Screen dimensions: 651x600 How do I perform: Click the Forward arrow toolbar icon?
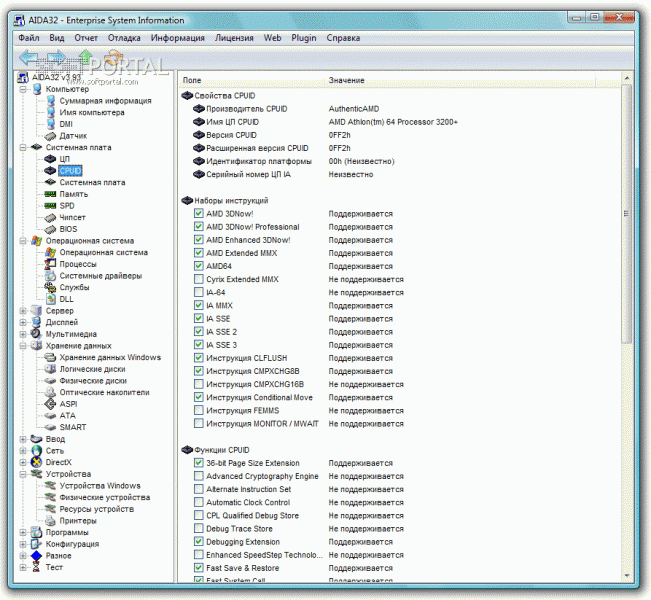pyautogui.click(x=57, y=57)
